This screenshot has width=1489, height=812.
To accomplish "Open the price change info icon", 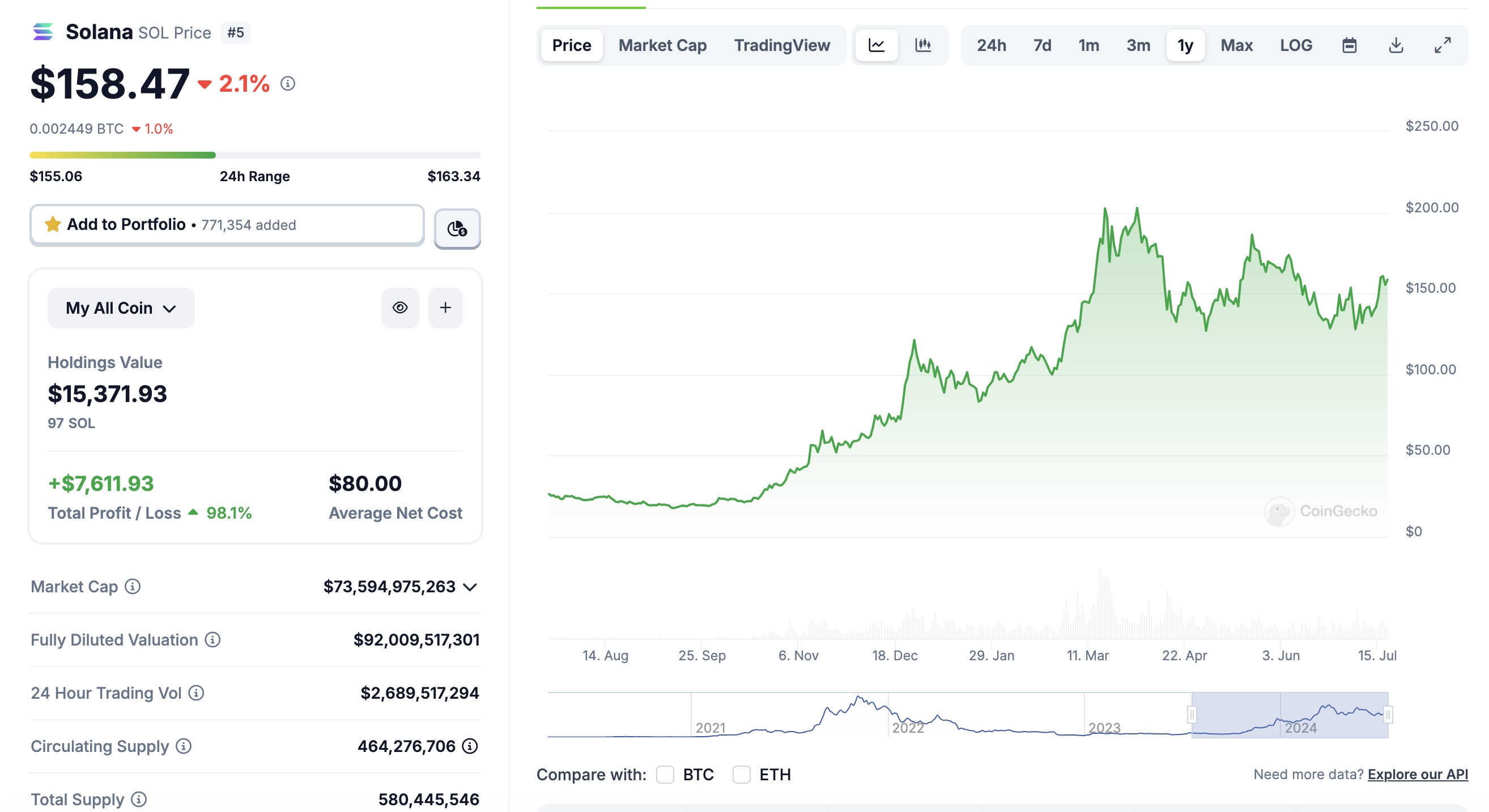I will [x=288, y=84].
